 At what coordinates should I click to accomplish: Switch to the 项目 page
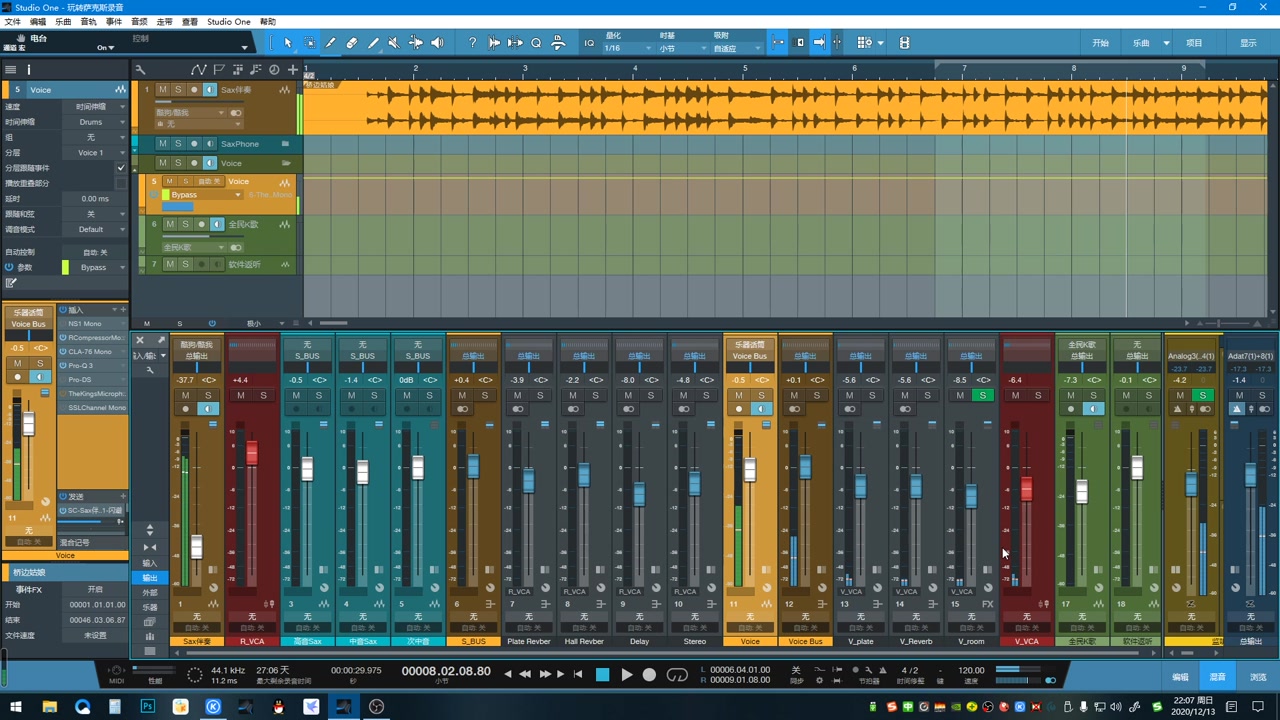click(1194, 43)
